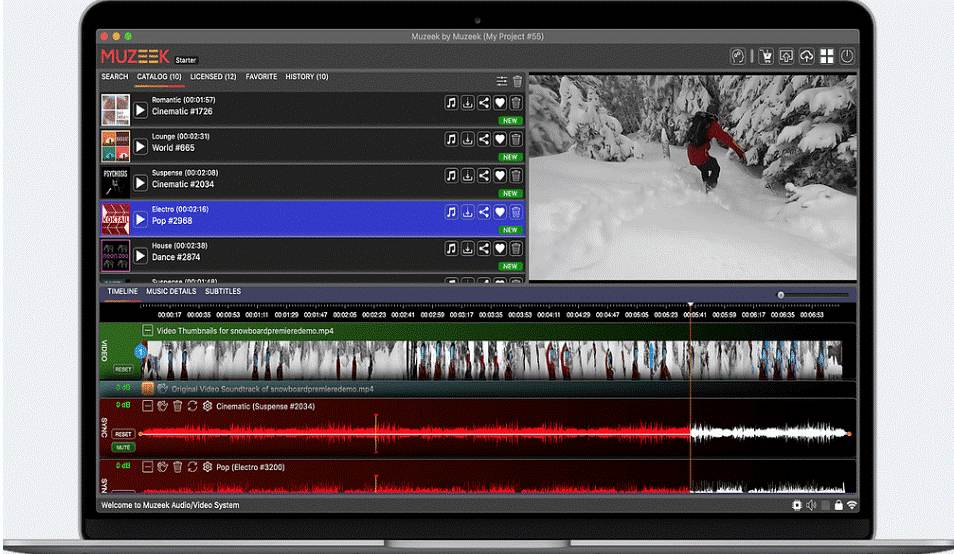Open the LICENSED (12) tab

[213, 77]
